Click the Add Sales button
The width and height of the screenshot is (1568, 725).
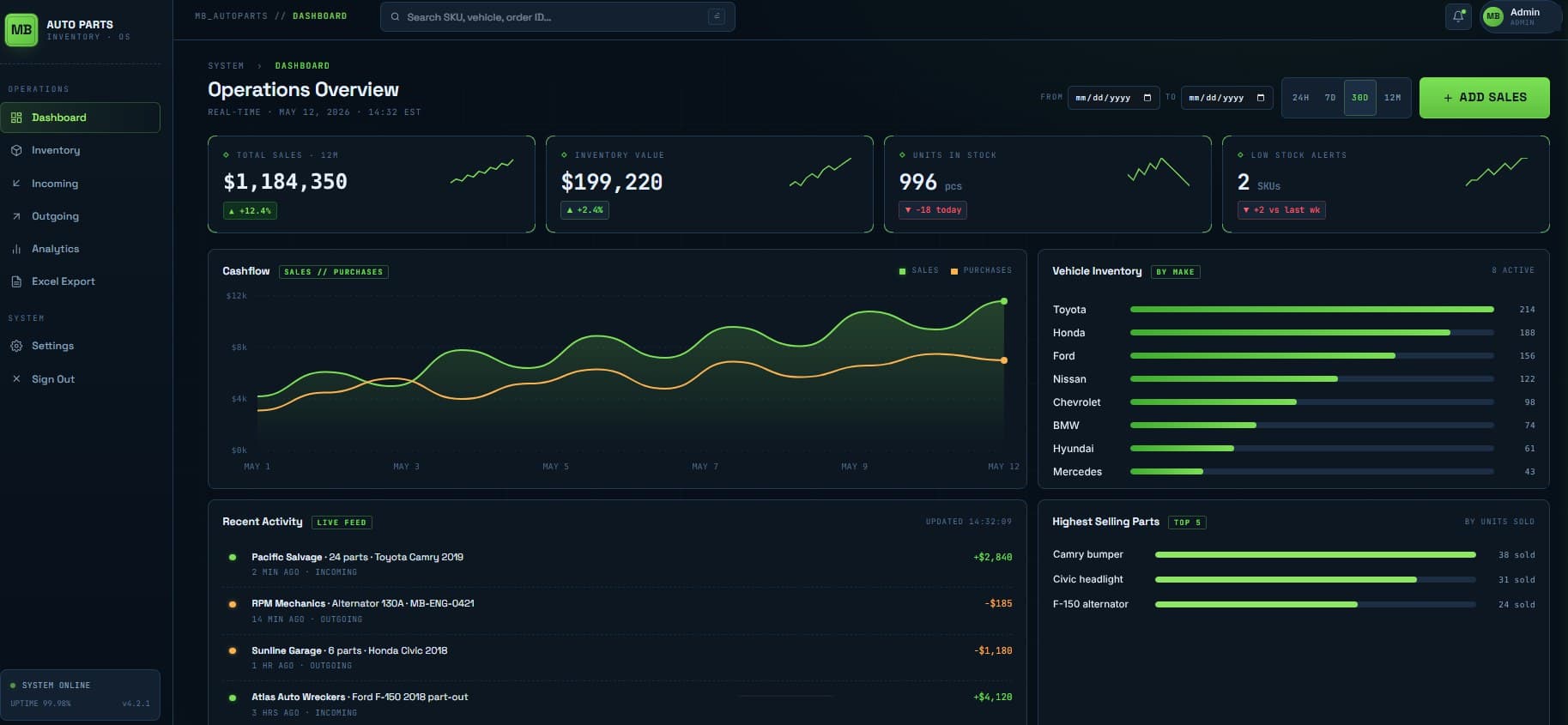pyautogui.click(x=1484, y=98)
